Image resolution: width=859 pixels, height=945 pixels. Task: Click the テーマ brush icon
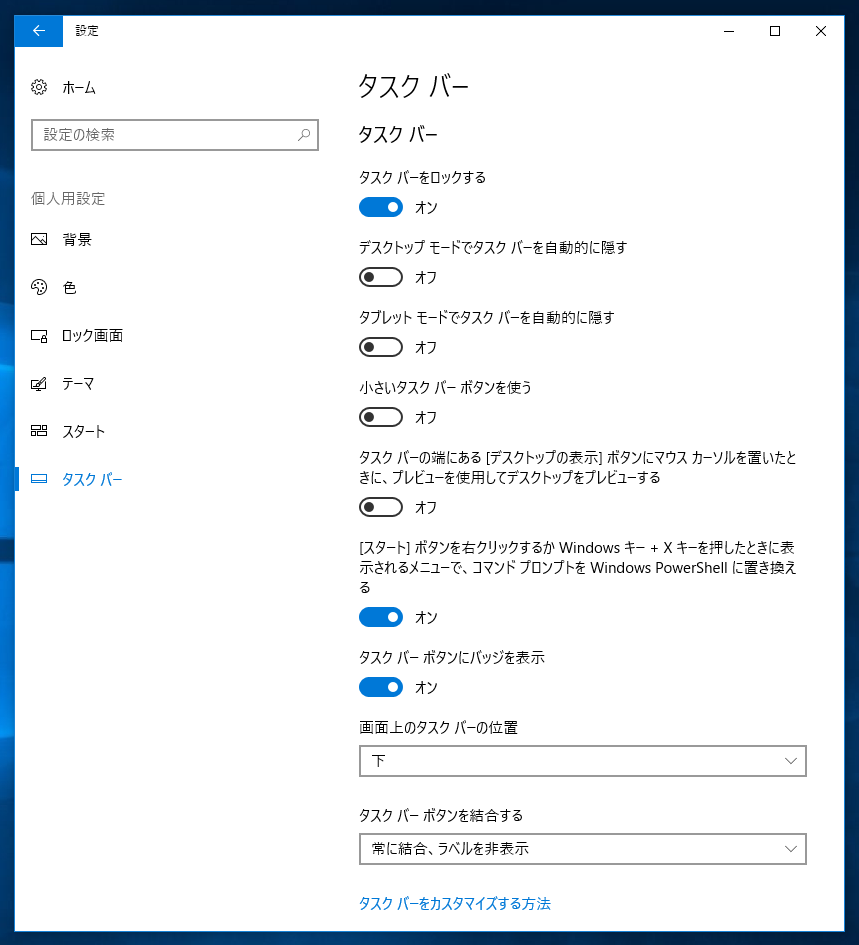click(x=39, y=384)
